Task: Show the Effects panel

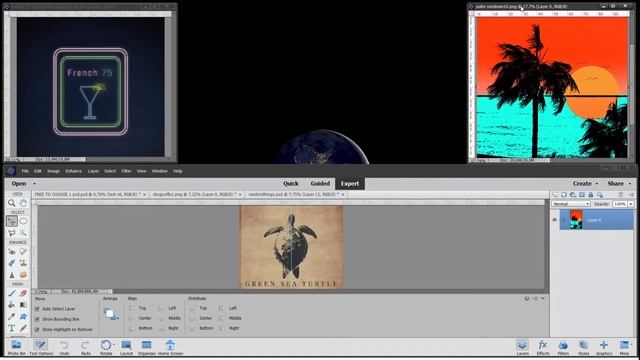Action: (542, 348)
